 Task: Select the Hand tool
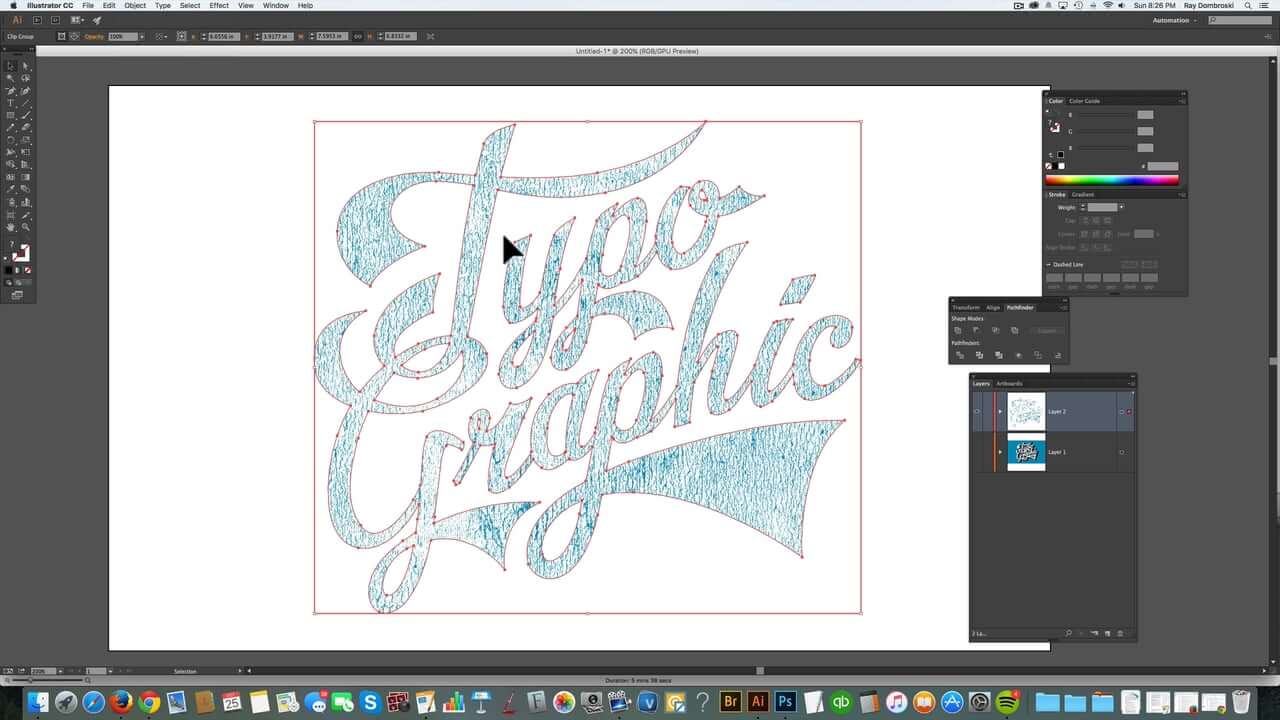click(x=12, y=227)
